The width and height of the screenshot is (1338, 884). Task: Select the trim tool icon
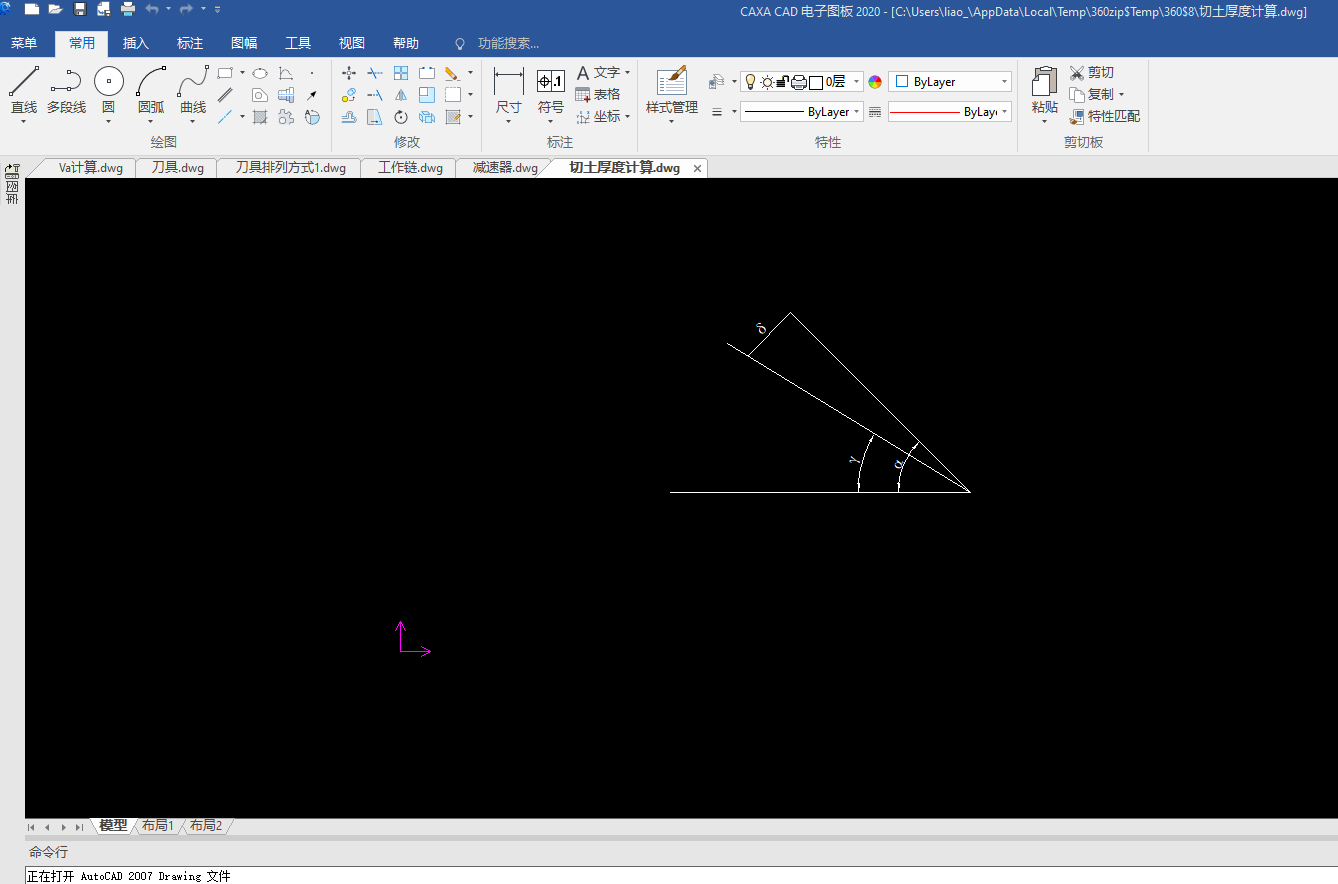click(x=375, y=73)
